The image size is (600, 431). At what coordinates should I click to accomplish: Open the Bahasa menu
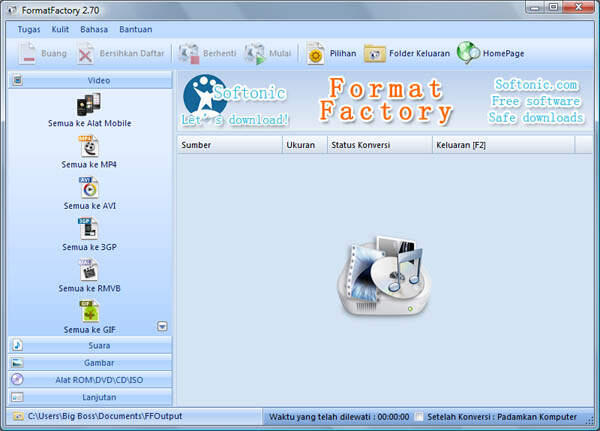(x=94, y=29)
